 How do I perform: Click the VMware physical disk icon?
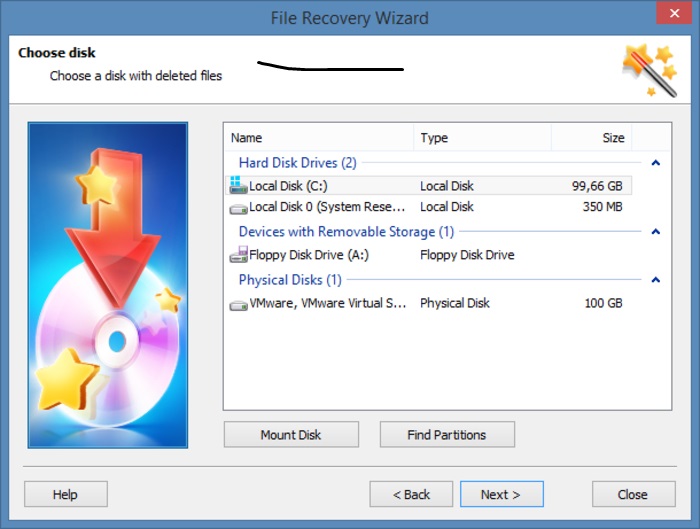pos(238,305)
